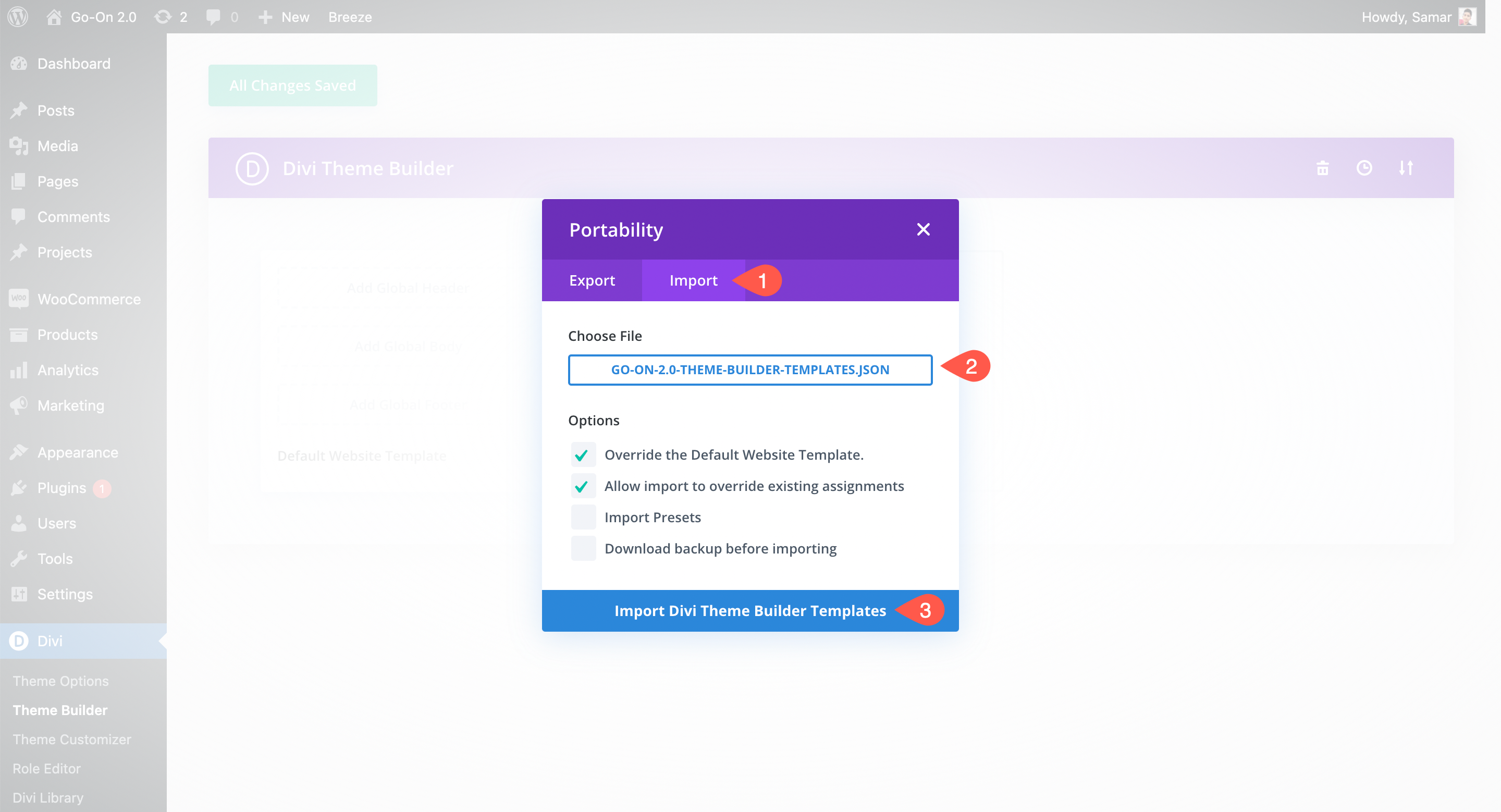Screen dimensions: 1501x812
Task: Click the Appearance brush icon
Action: [19, 452]
